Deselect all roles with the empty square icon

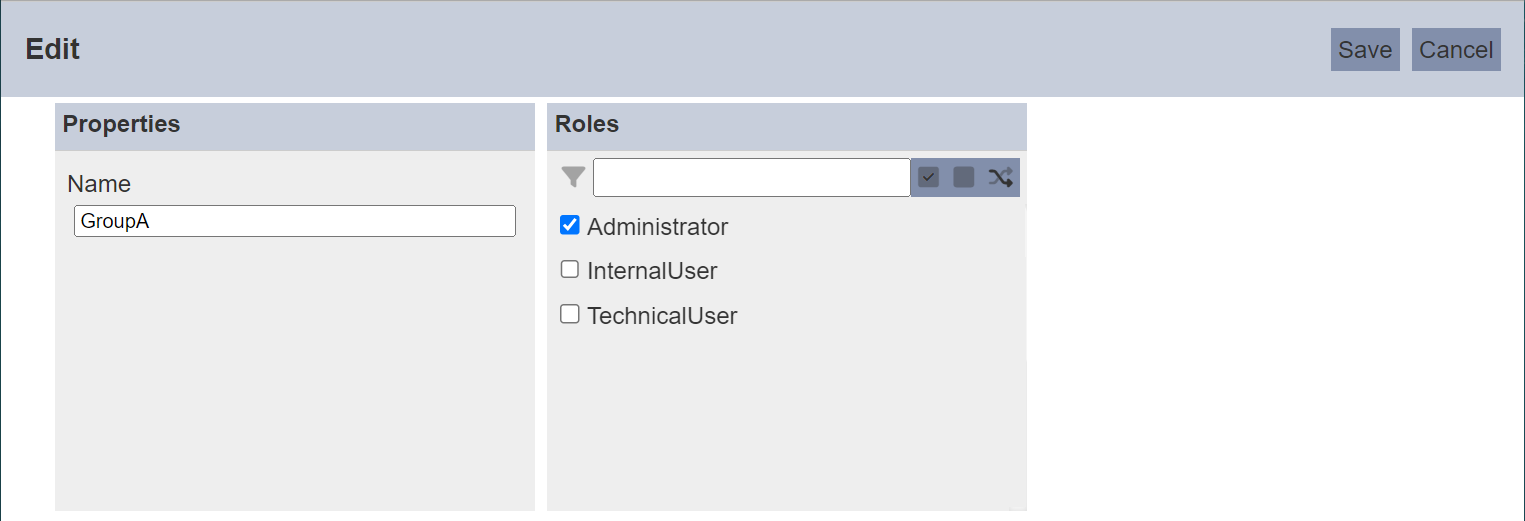(964, 178)
